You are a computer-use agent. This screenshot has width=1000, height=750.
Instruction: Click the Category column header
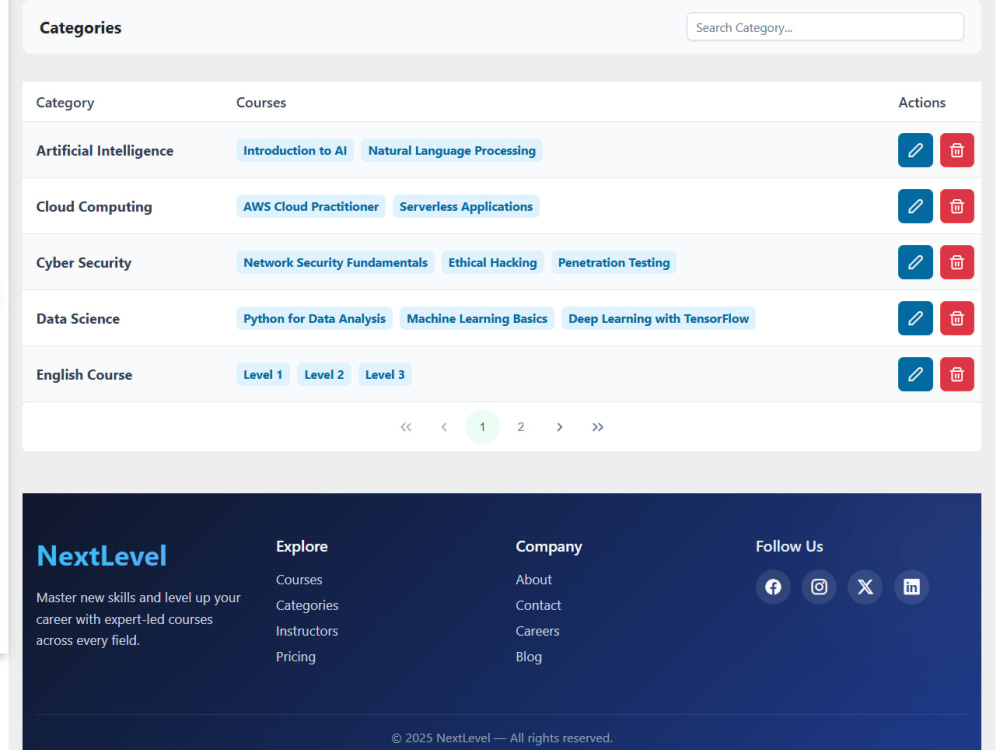65,103
